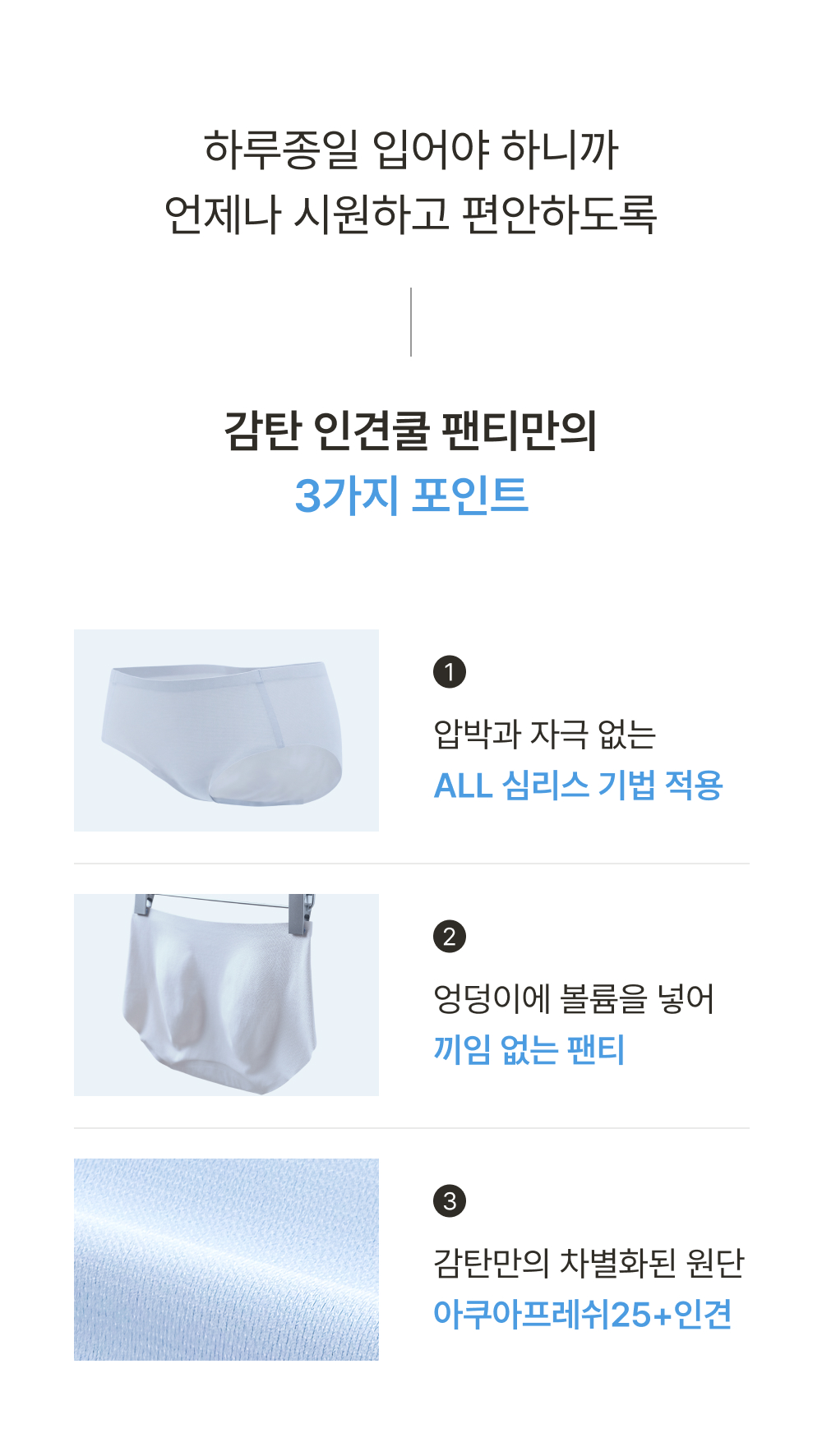Click the separator line below point one
822x1456 pixels.
412,864
